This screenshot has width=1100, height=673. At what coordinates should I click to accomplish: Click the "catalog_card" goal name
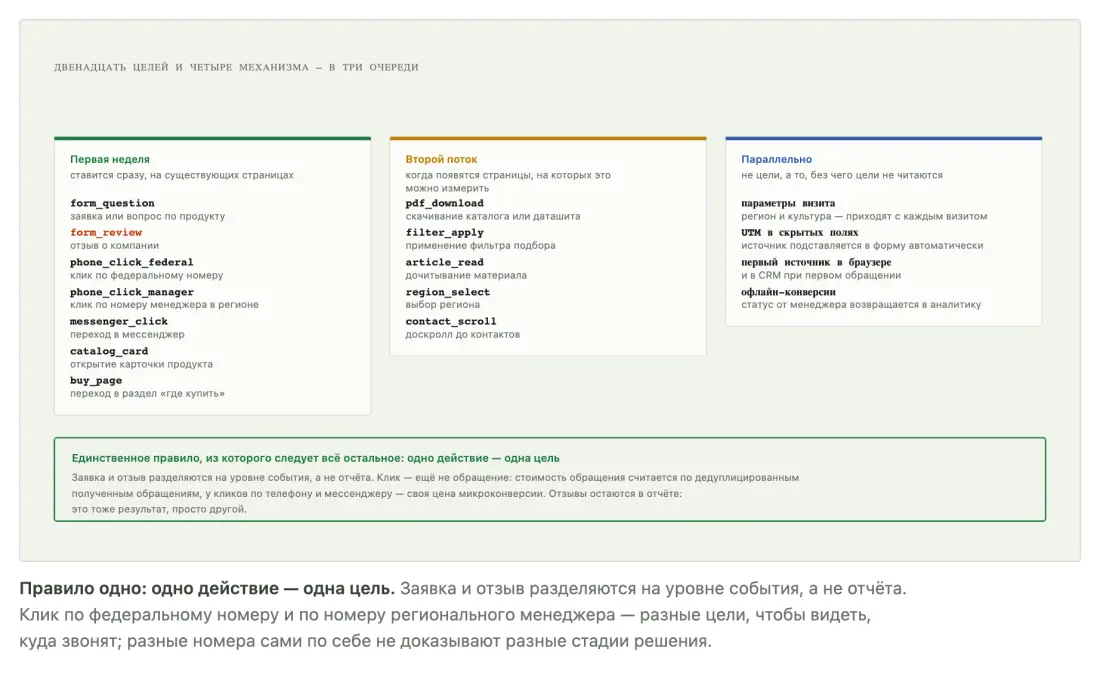[109, 351]
